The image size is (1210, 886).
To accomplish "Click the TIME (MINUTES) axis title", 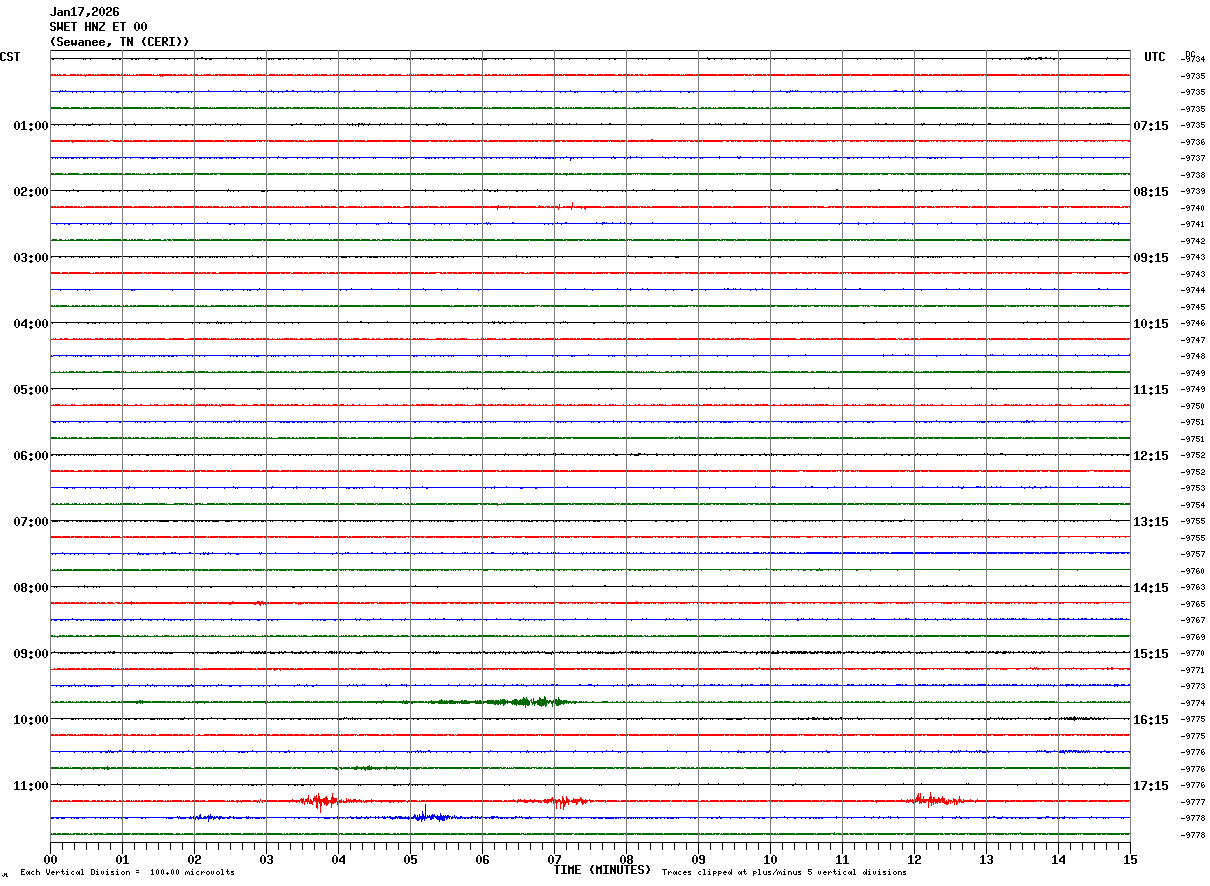I will (x=602, y=870).
